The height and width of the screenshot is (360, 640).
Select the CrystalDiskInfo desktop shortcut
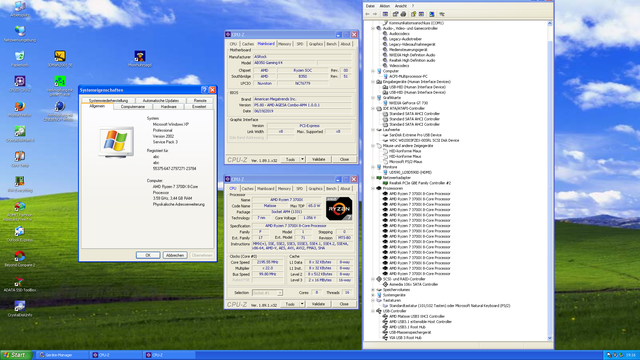pos(20,309)
